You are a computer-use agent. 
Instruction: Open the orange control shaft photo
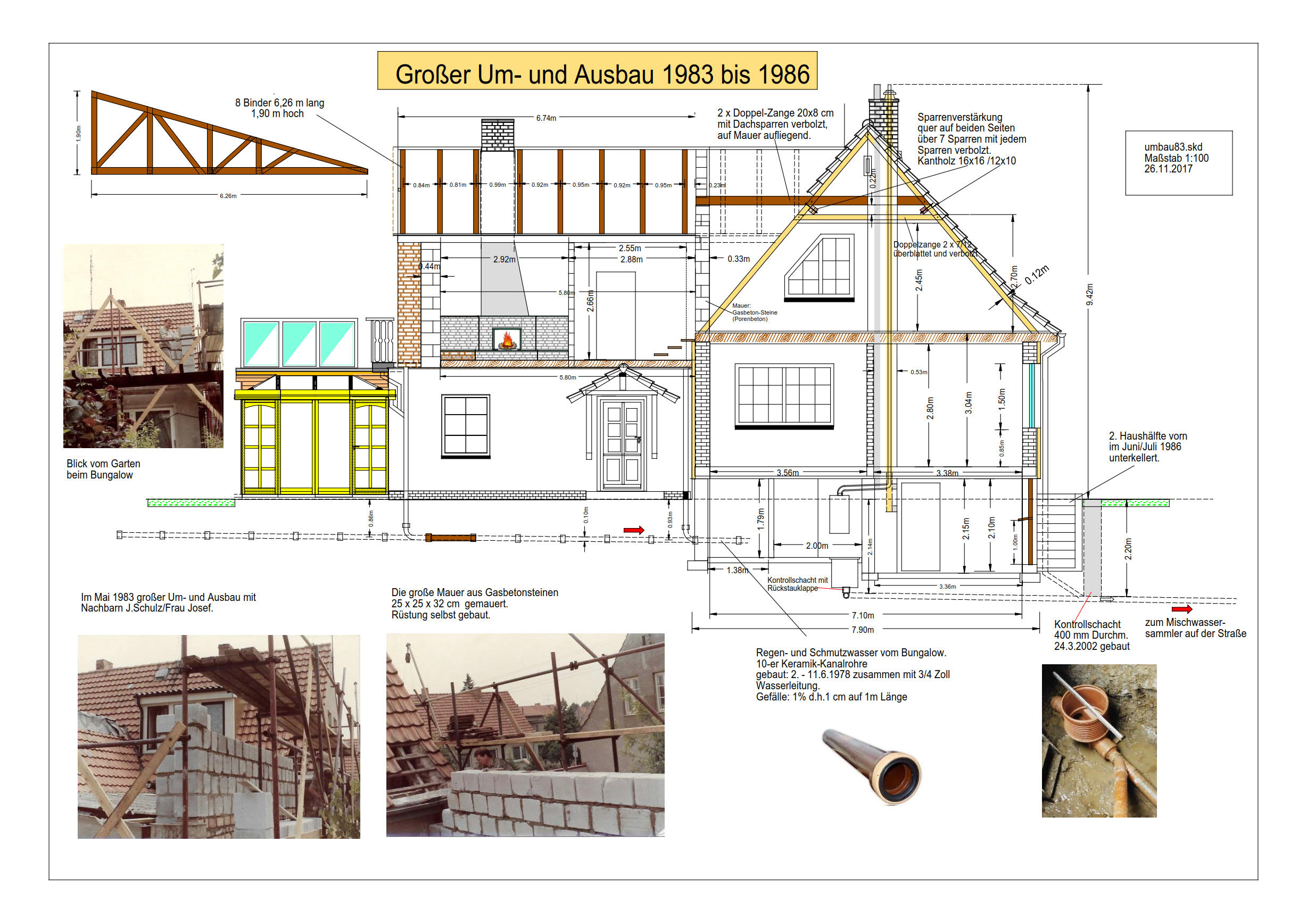1098,741
